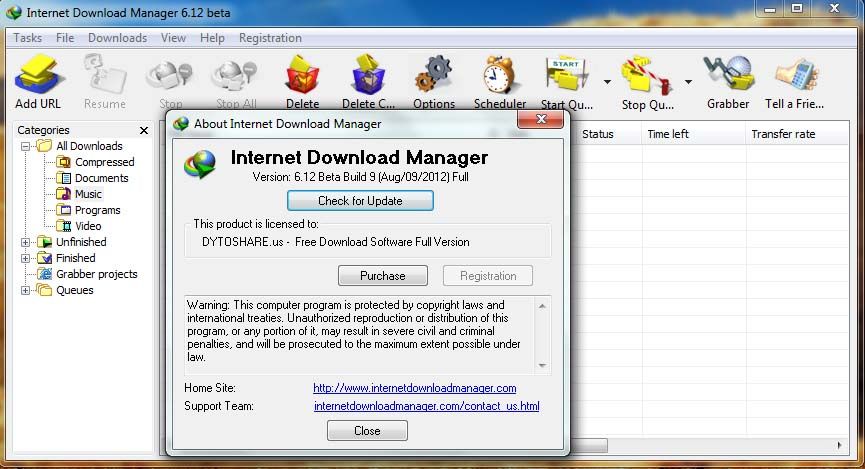The width and height of the screenshot is (865, 469).
Task: Click the Queues folder icon
Action: click(45, 290)
